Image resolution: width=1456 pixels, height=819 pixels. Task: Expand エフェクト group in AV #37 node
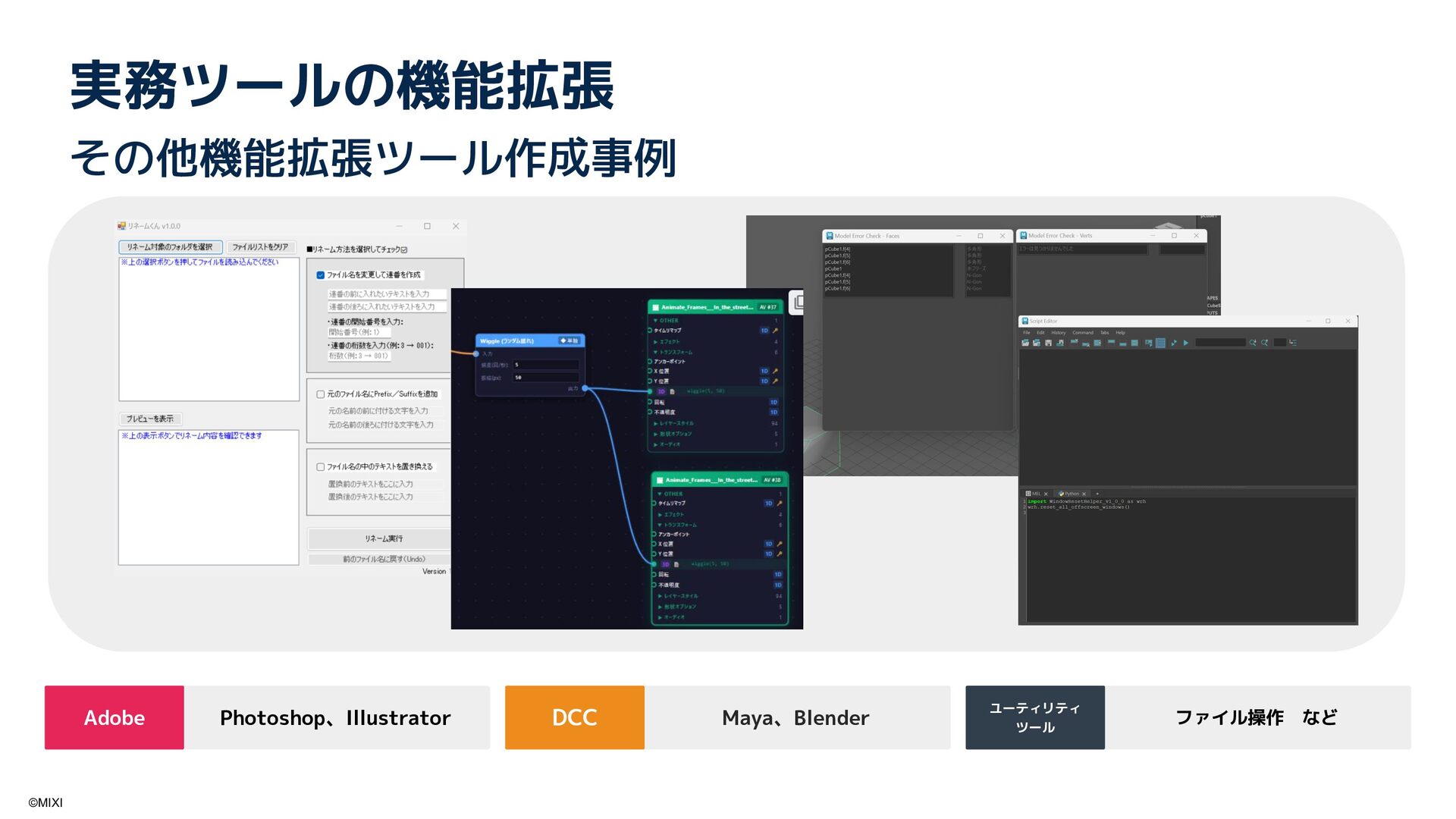(x=656, y=342)
